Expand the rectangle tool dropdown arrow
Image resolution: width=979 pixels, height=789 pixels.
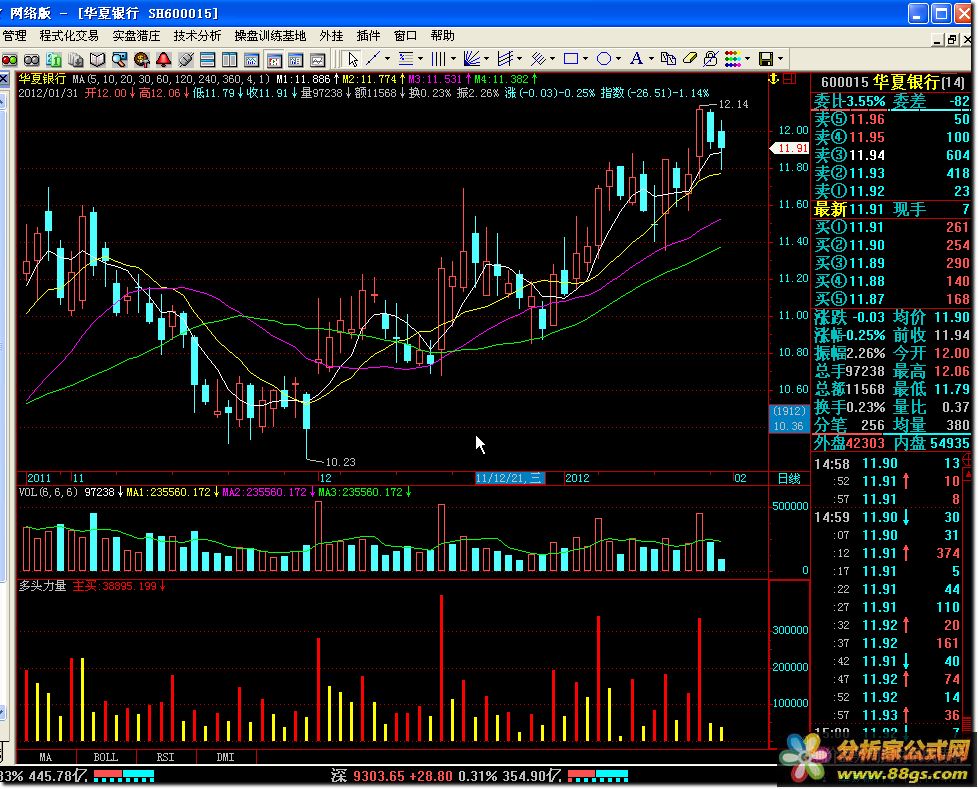585,59
